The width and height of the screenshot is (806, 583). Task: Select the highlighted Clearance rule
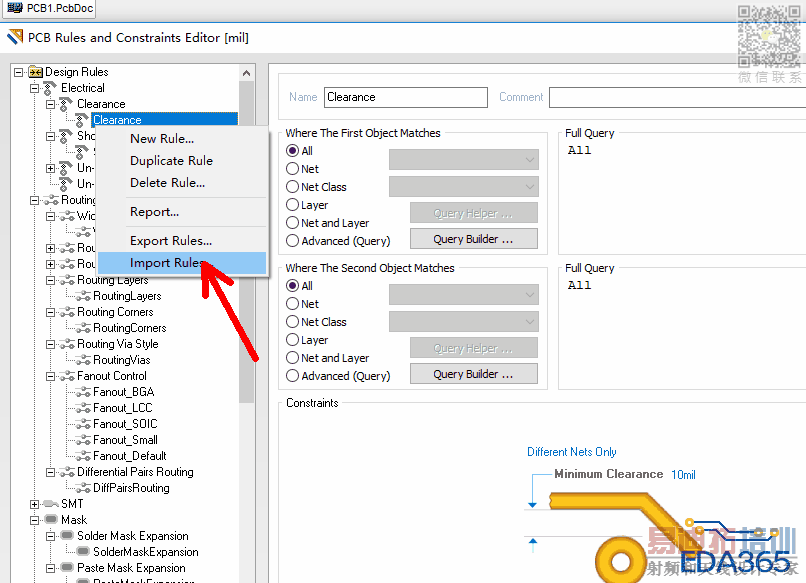coord(164,120)
